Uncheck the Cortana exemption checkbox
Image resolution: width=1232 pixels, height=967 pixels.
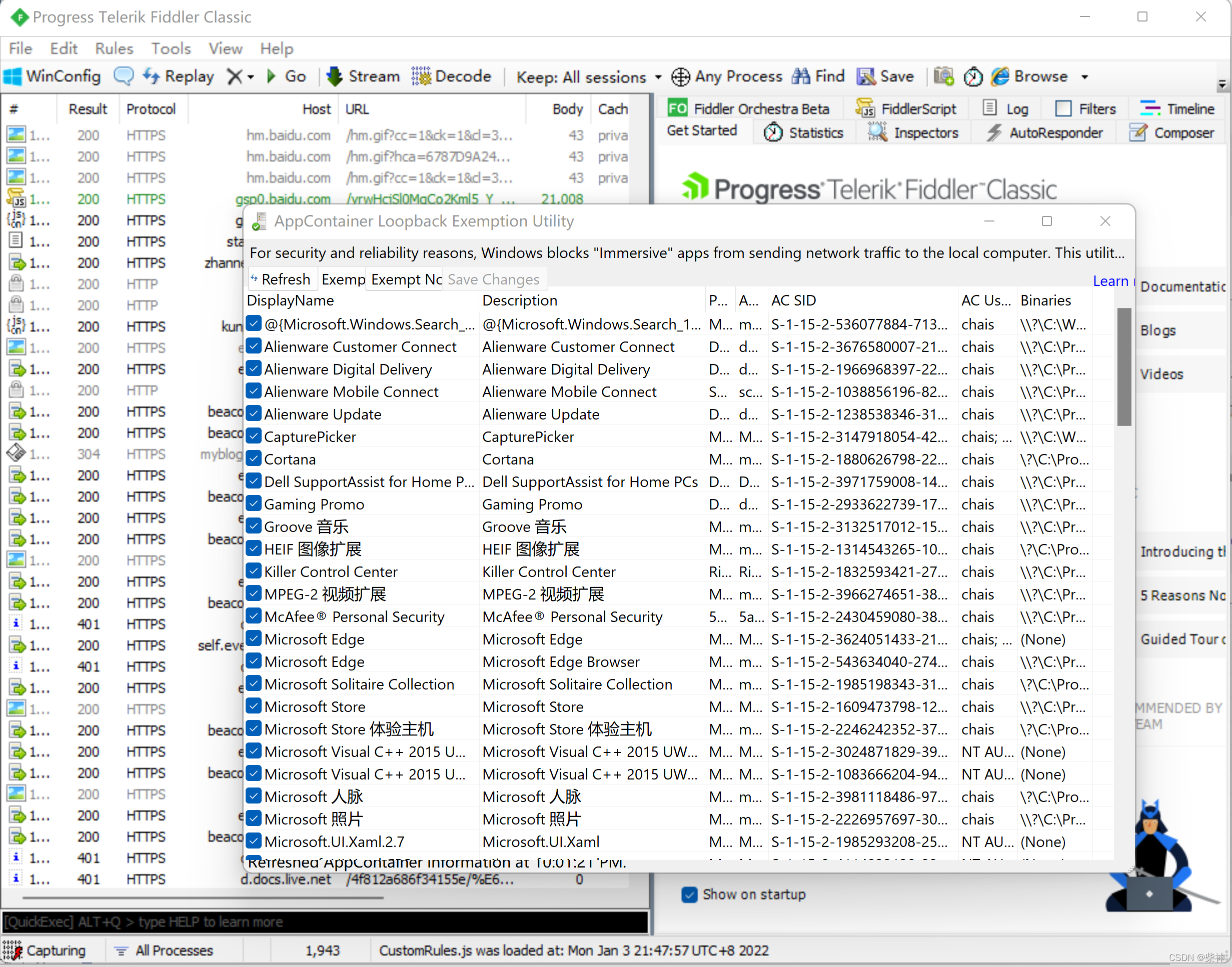(x=254, y=458)
